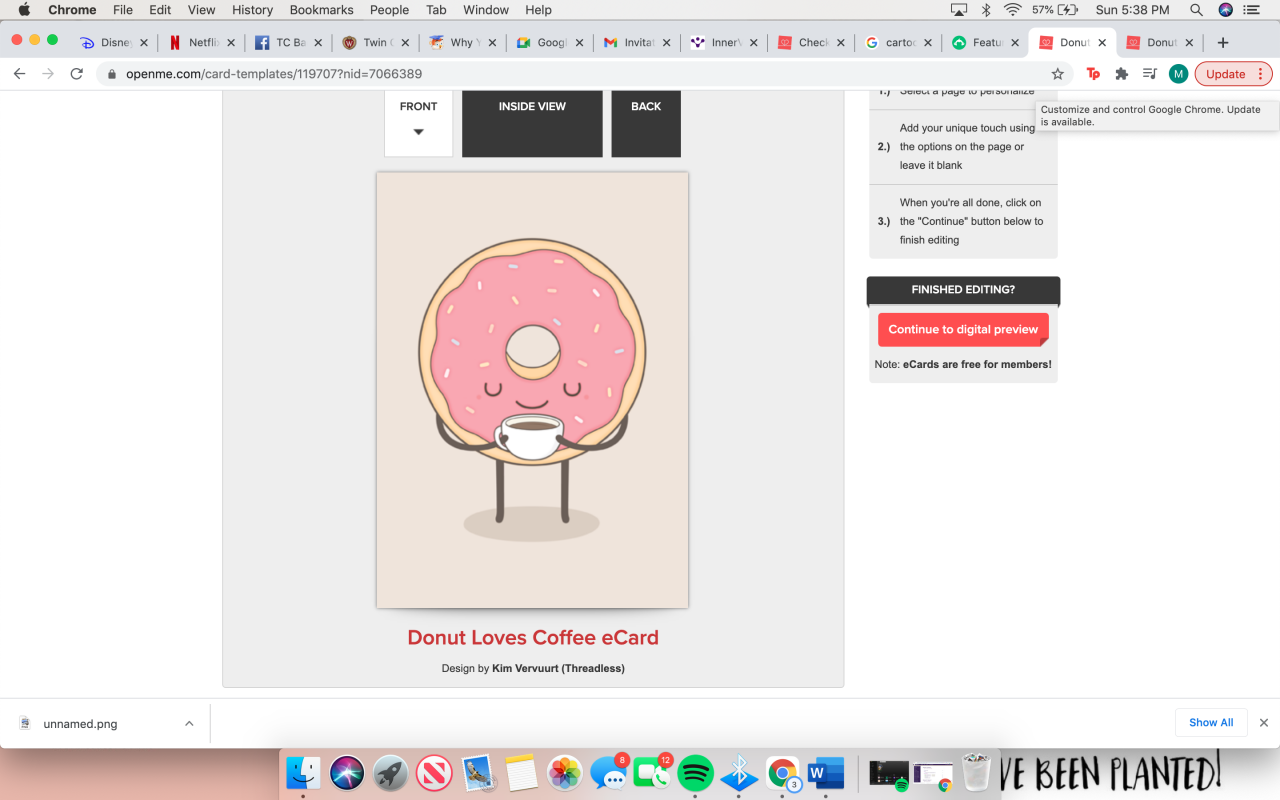This screenshot has height=800, width=1280.
Task: Open the downloaded unnamed.png file
Action: tap(80, 723)
